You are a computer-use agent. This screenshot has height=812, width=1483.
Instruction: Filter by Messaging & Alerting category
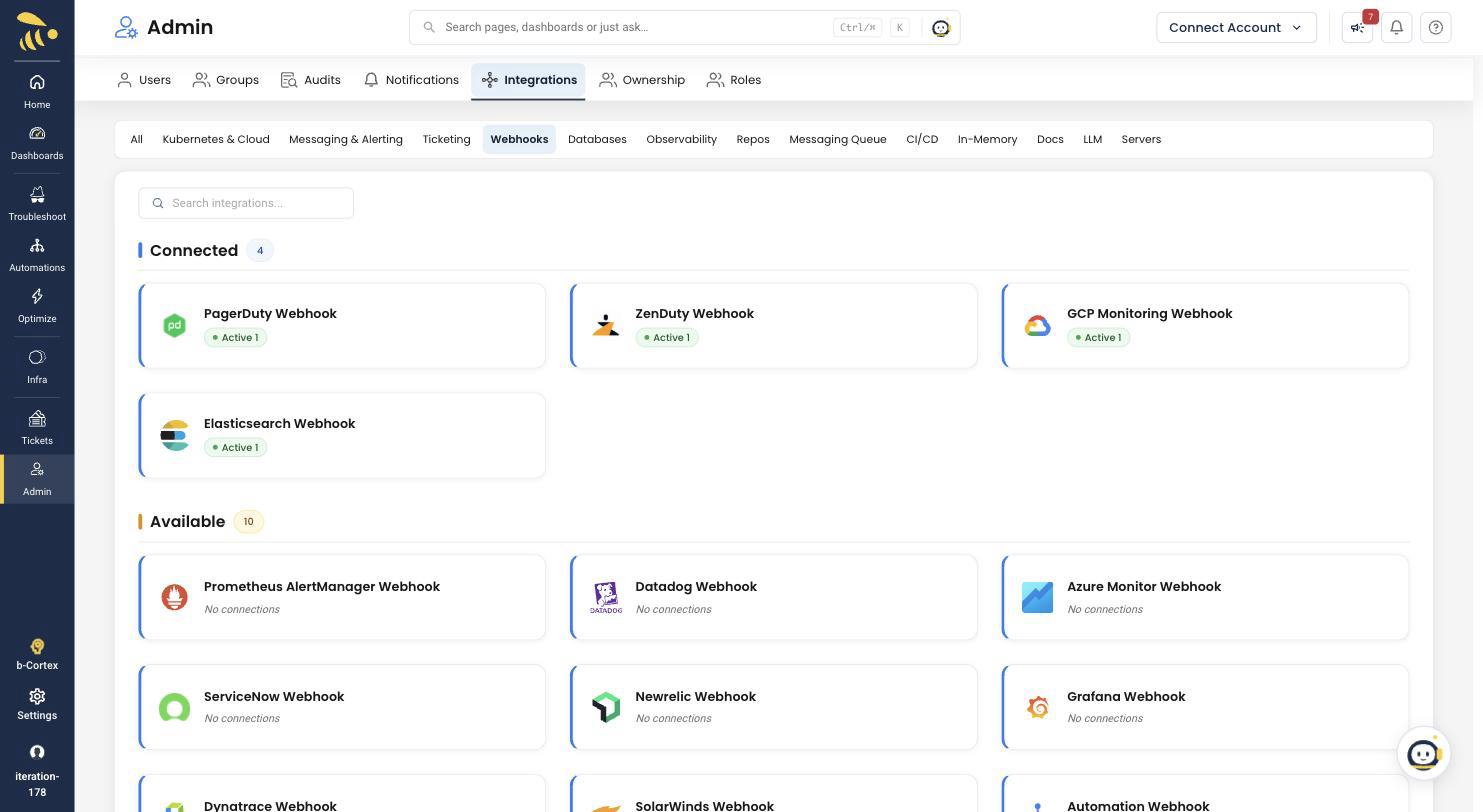(346, 139)
